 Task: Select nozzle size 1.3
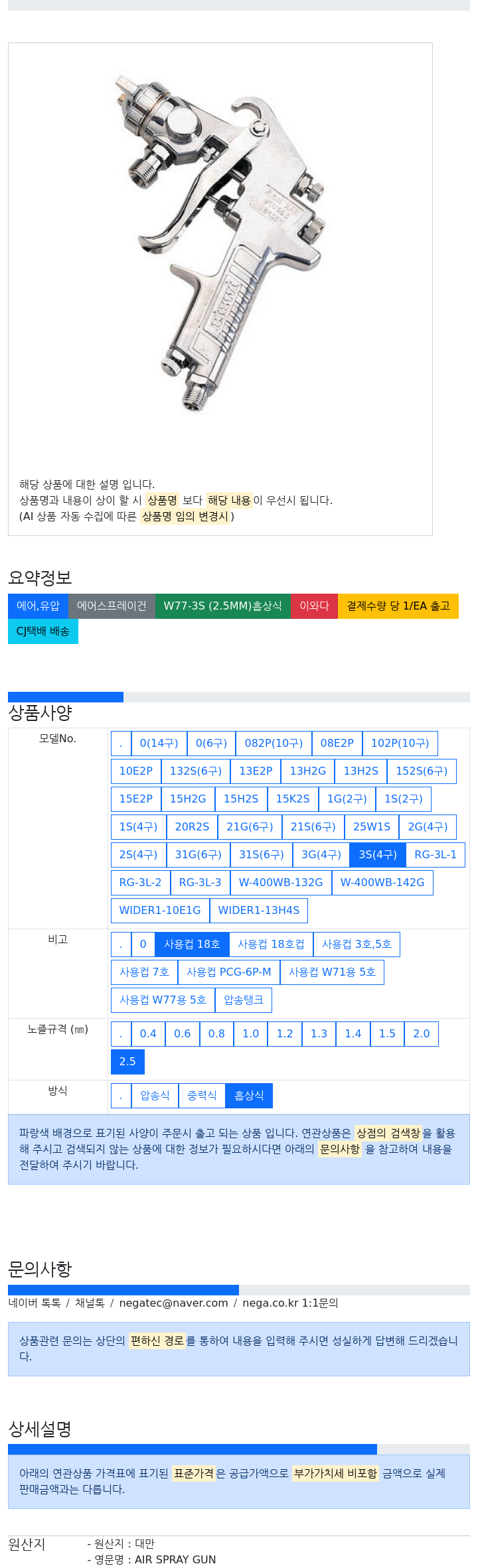[x=319, y=1033]
